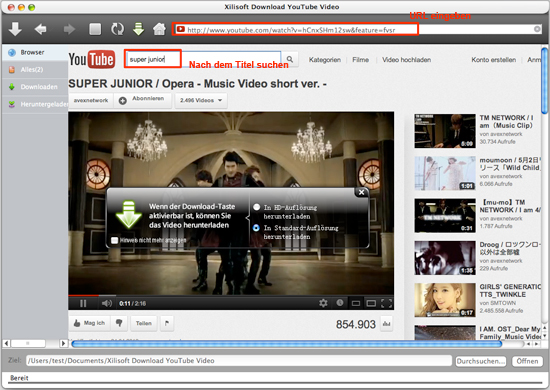Viewport: 550px width, 390px height.
Task: Click the Video hochladen link
Action: pyautogui.click(x=406, y=60)
